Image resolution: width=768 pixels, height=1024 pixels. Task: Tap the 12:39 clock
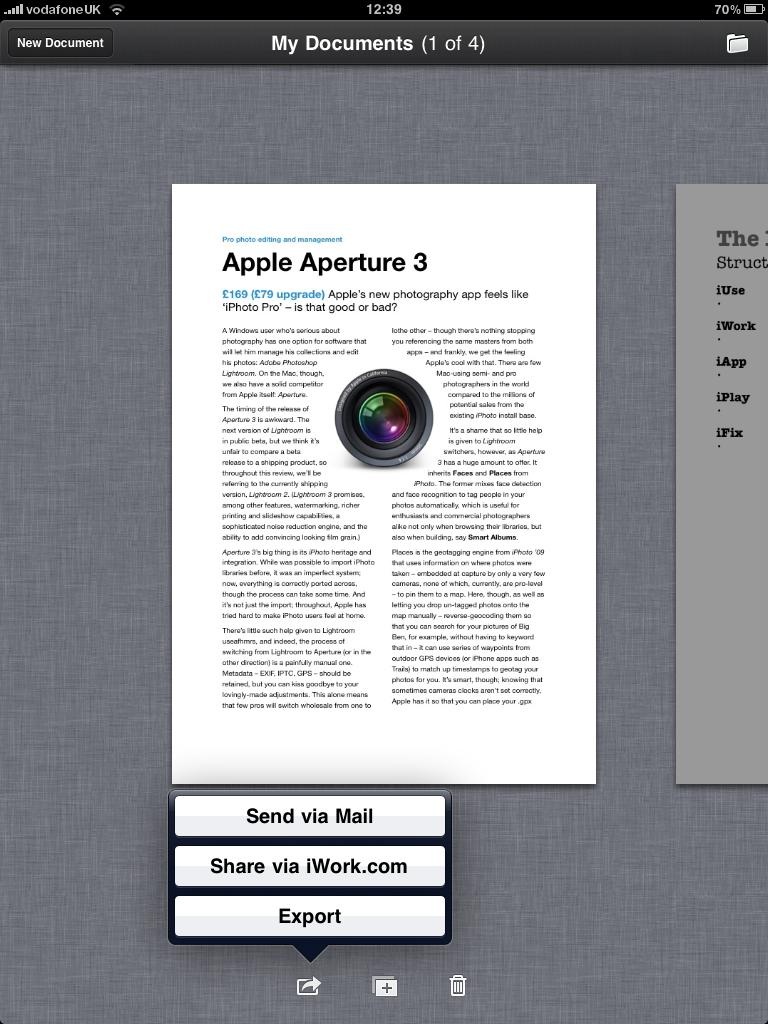tap(384, 10)
